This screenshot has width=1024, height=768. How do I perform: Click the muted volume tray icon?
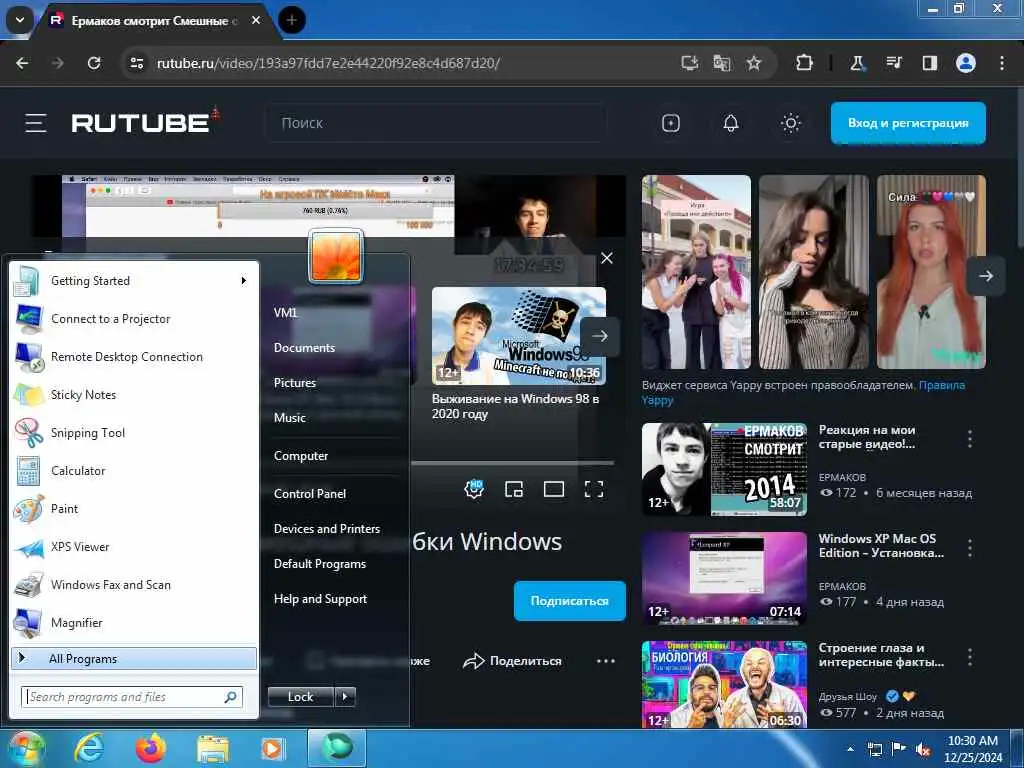pyautogui.click(x=923, y=749)
